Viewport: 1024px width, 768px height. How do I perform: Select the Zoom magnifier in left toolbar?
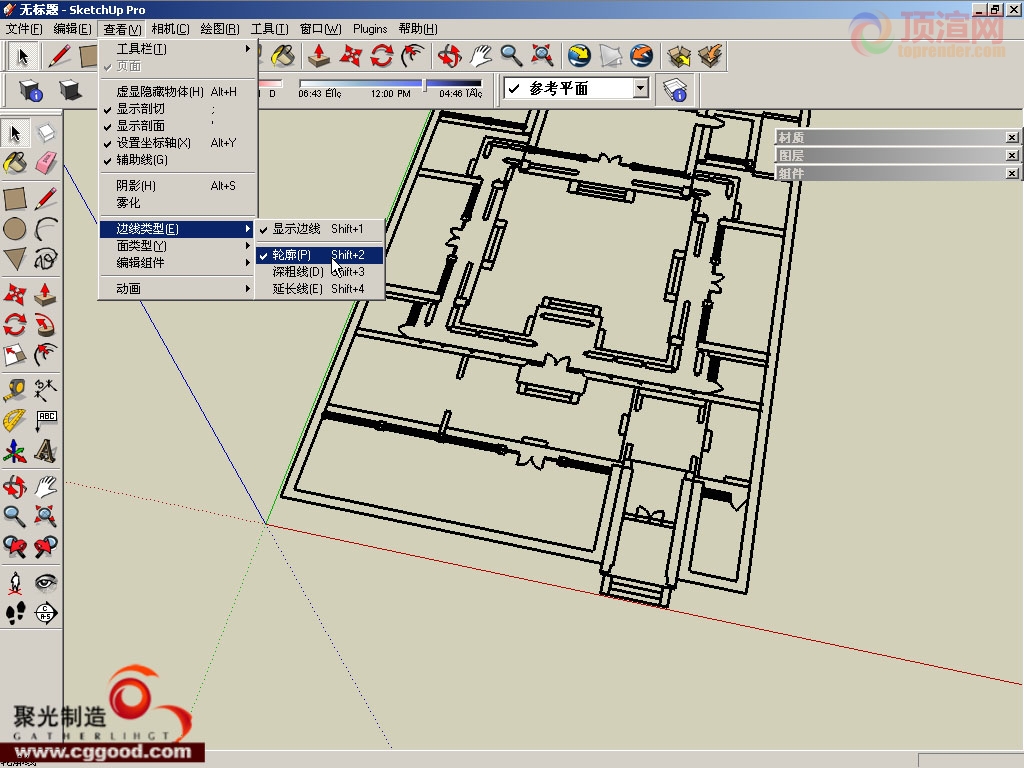[15, 516]
